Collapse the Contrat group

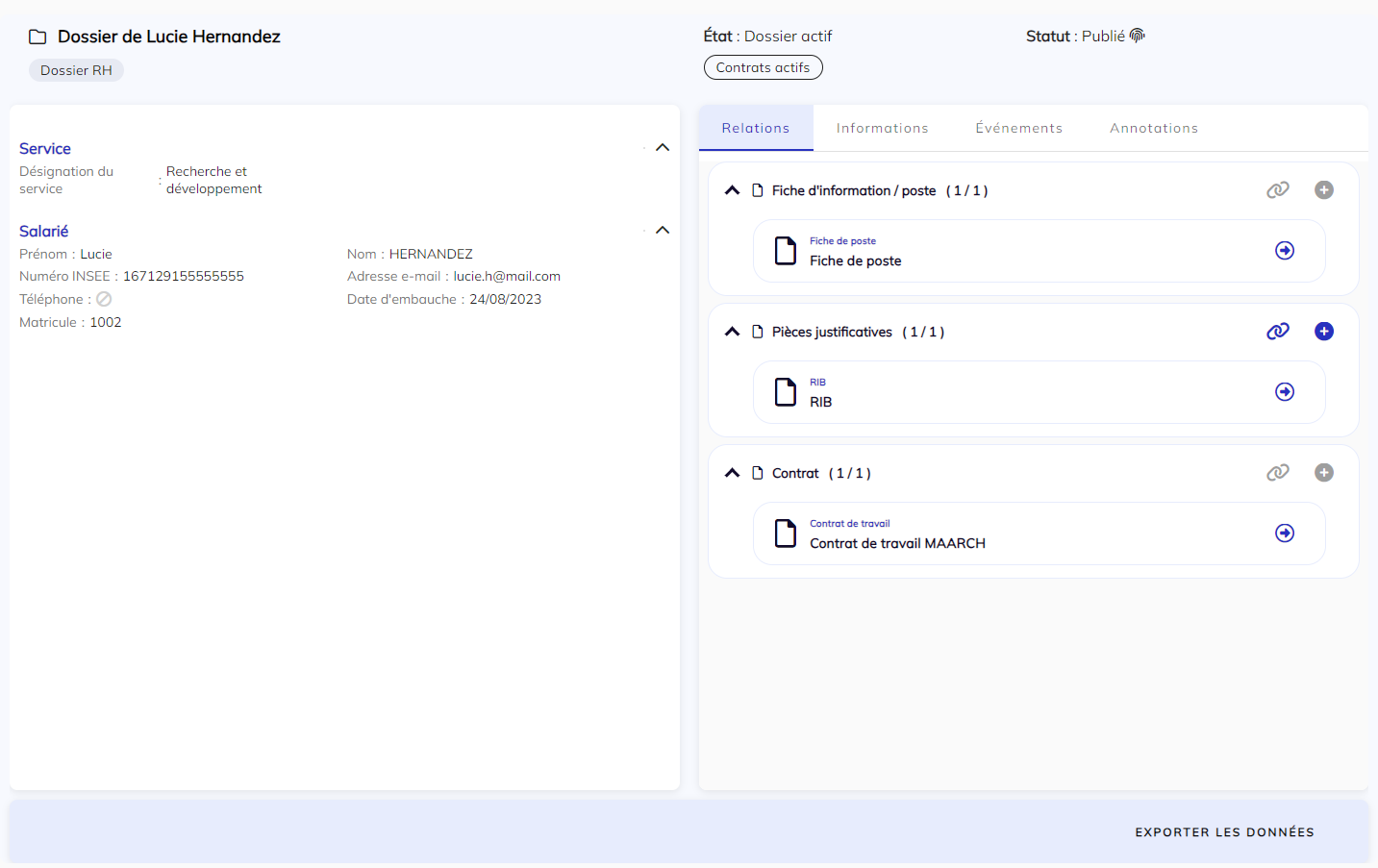coord(732,473)
